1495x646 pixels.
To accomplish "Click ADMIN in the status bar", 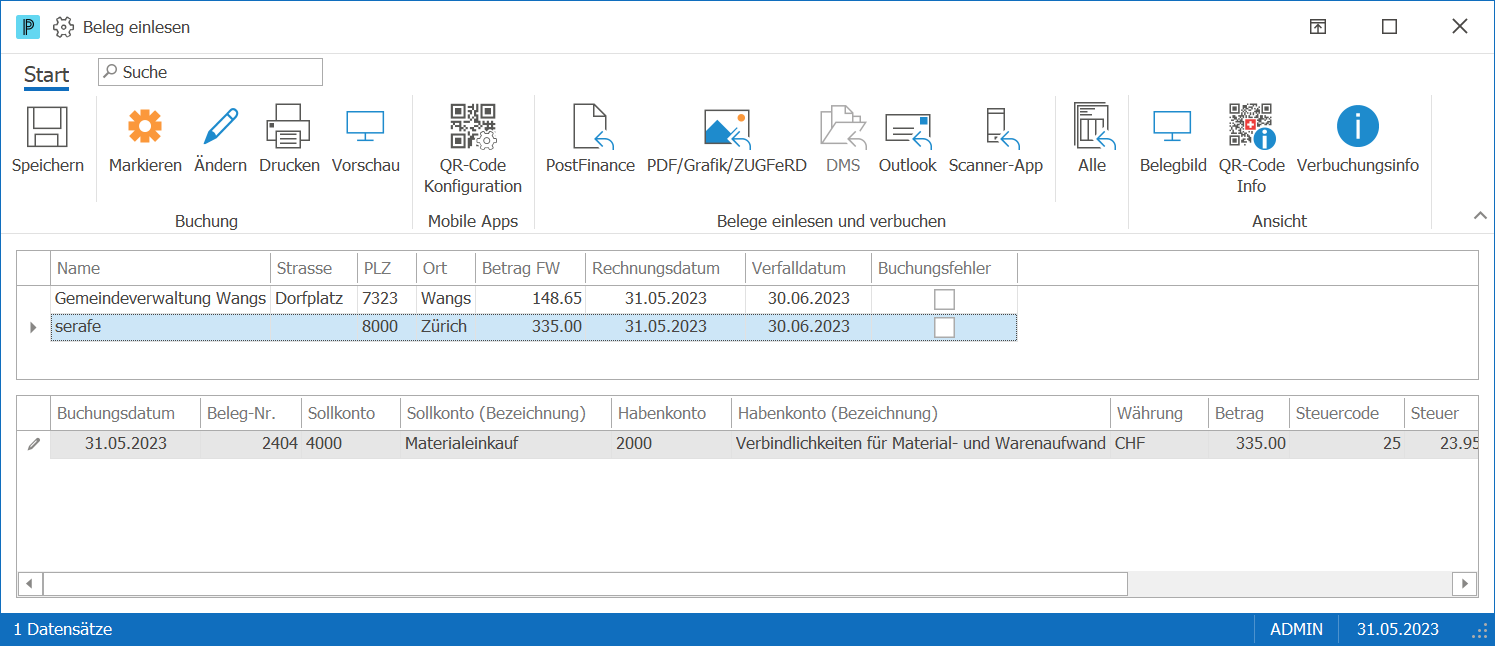I will tap(1296, 629).
